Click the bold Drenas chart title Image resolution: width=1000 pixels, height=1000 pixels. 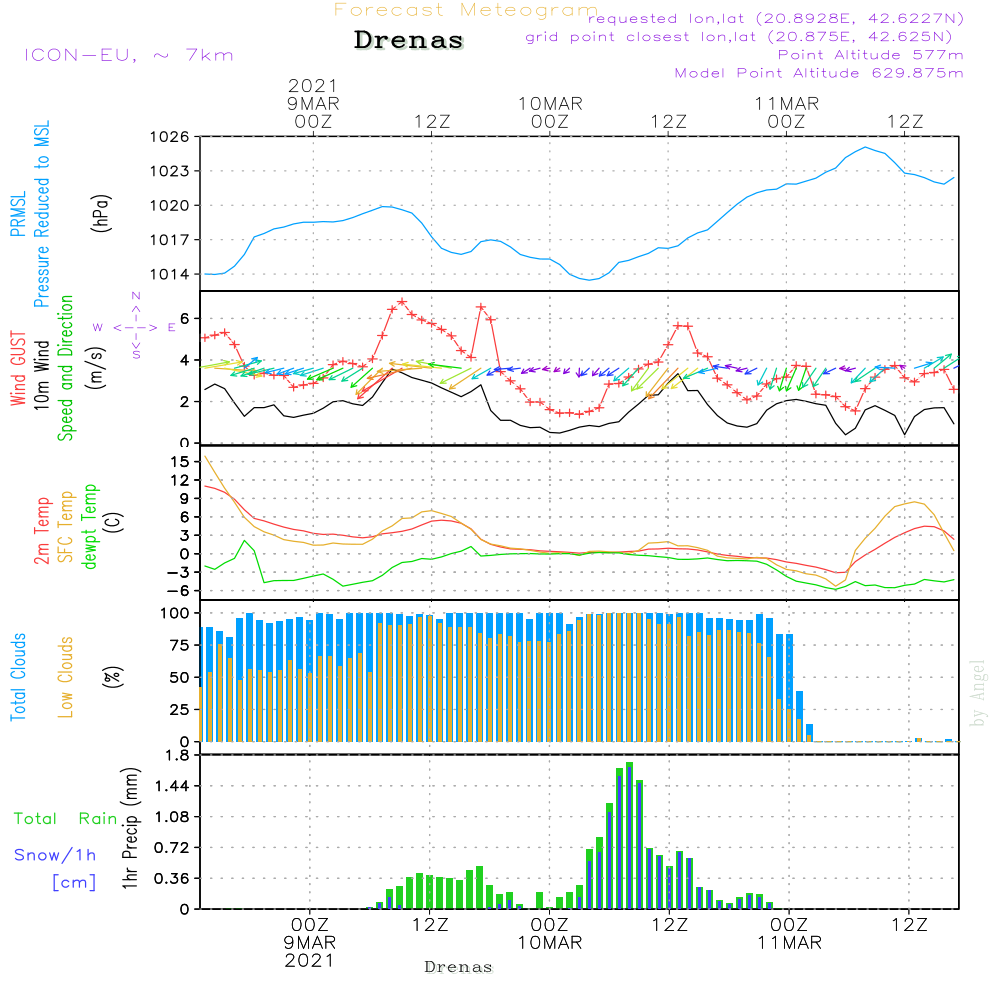408,41
